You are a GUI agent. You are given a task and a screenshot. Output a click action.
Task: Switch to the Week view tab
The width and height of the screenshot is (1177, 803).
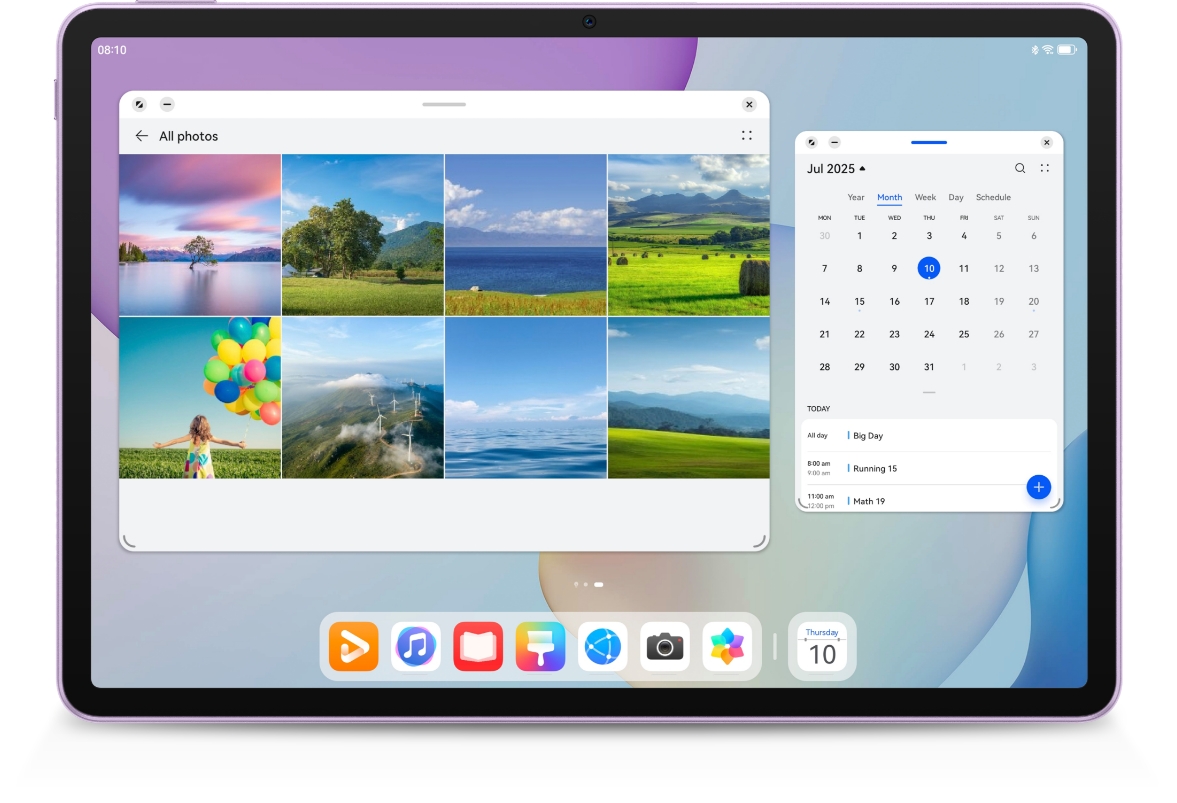pos(924,197)
